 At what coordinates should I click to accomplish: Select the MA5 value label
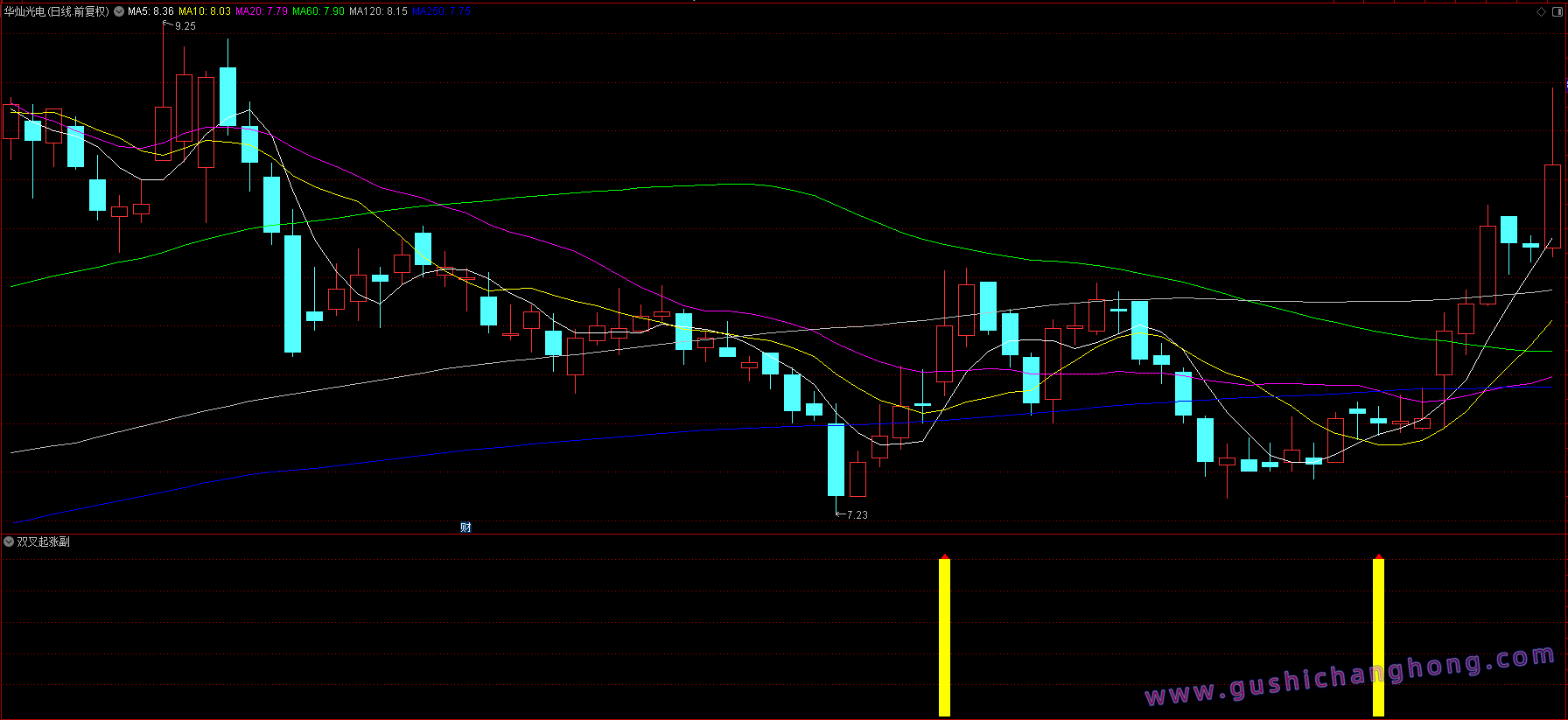150,11
